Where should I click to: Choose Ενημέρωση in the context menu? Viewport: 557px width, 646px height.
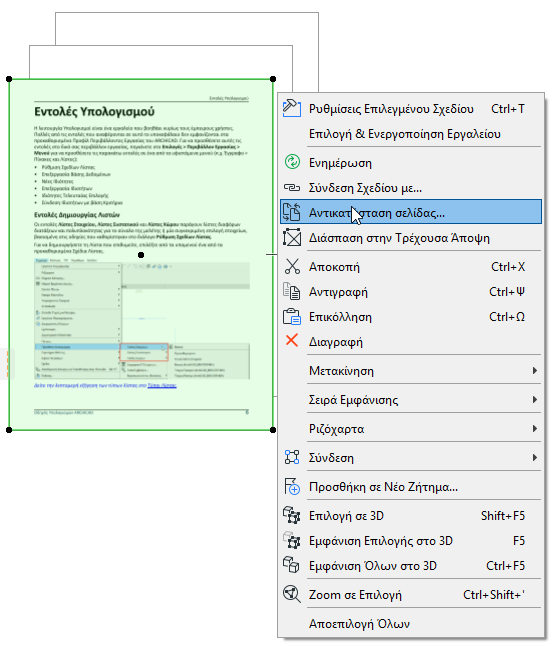click(411, 163)
